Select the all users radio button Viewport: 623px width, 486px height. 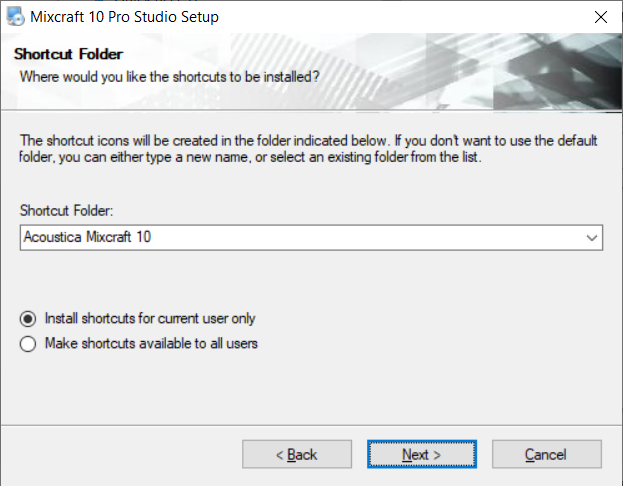coord(28,344)
